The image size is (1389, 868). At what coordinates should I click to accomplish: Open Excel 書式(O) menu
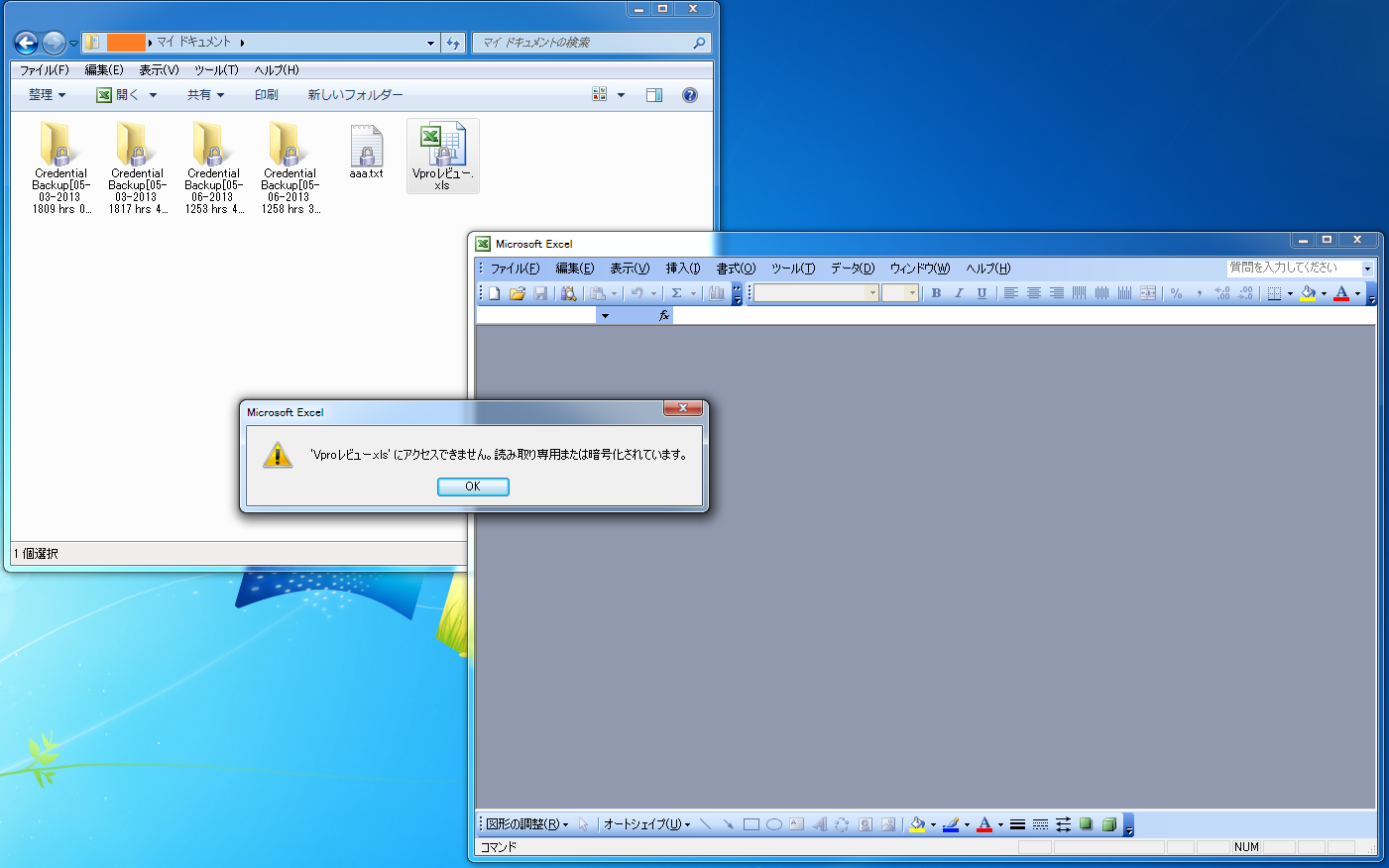point(736,269)
